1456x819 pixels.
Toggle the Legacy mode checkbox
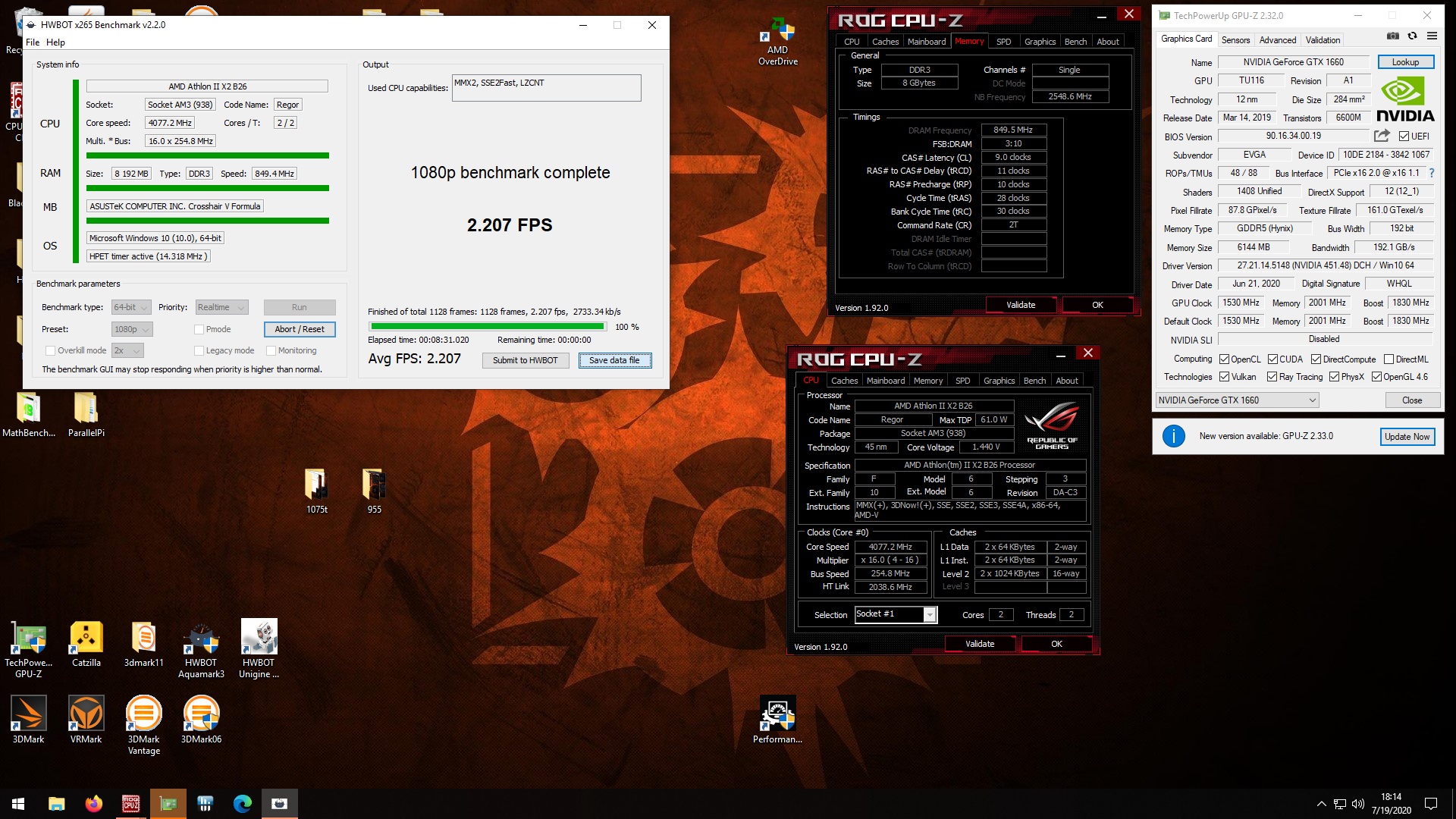[199, 350]
